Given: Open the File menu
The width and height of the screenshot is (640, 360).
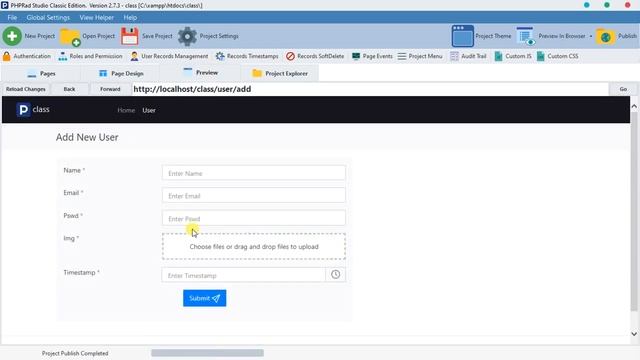Looking at the screenshot, I should click(x=12, y=18).
